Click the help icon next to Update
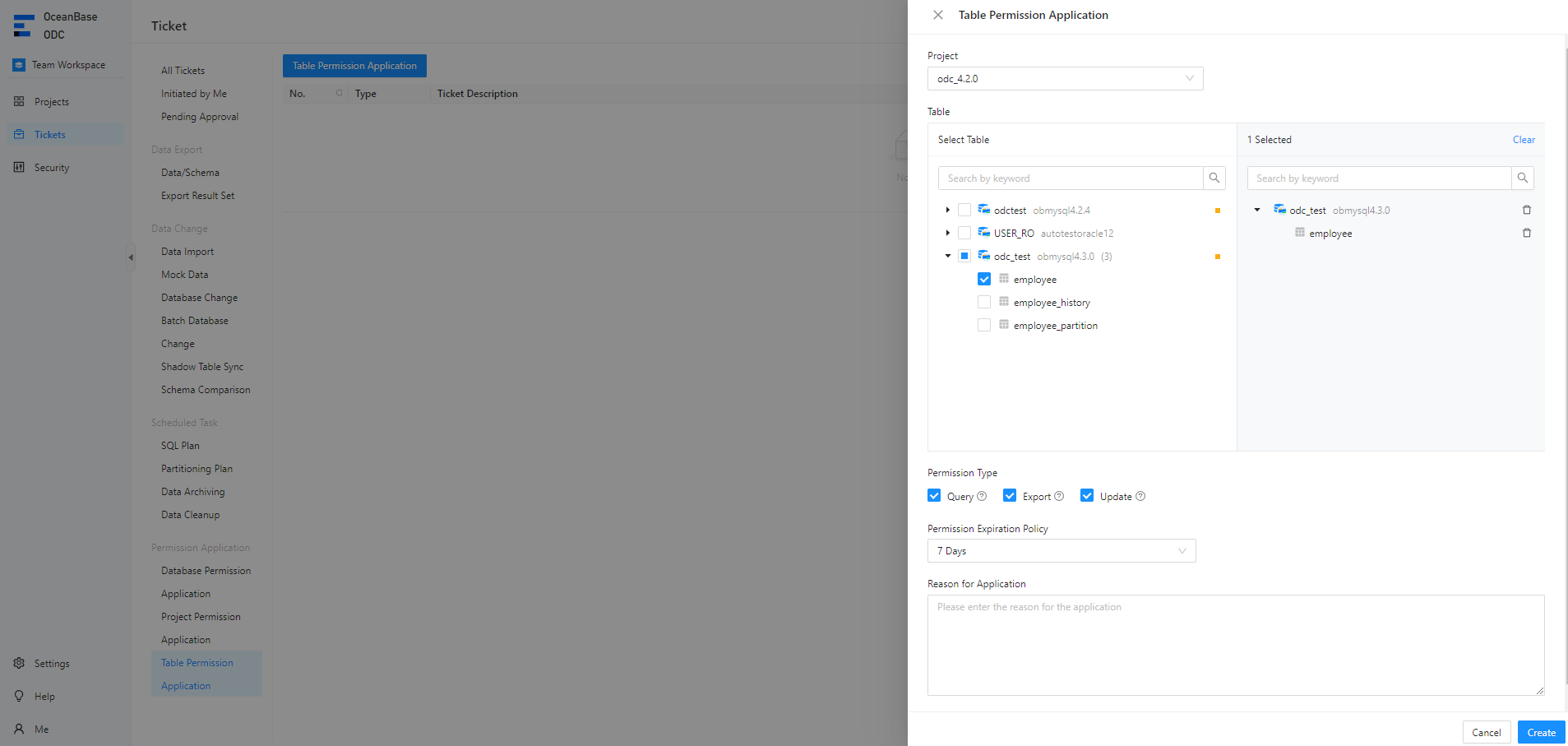Image resolution: width=1568 pixels, height=746 pixels. [1140, 496]
